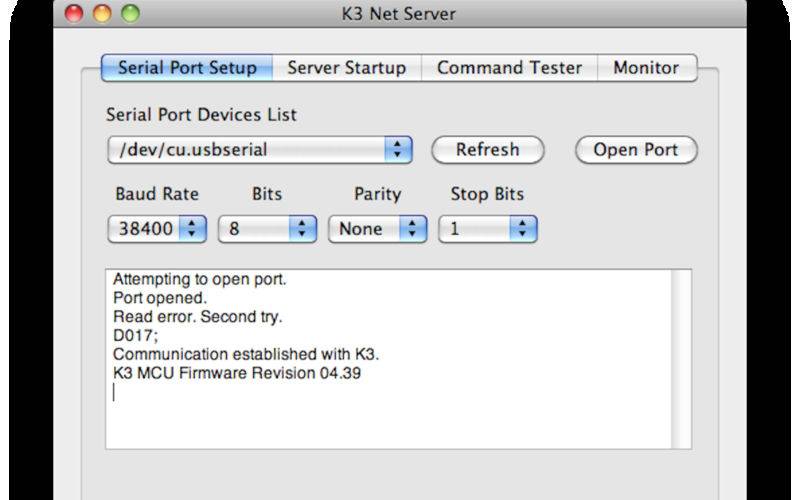Click the log text scrollbar track

(681, 359)
